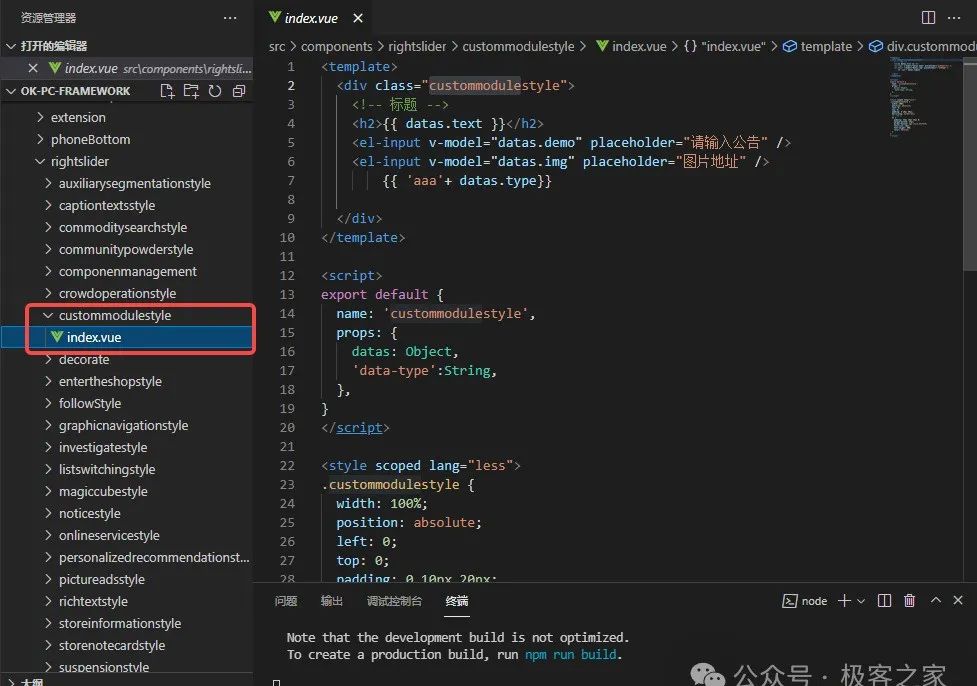Open the Explorer more actions ellipsis
This screenshot has height=686, width=977.
coord(230,18)
